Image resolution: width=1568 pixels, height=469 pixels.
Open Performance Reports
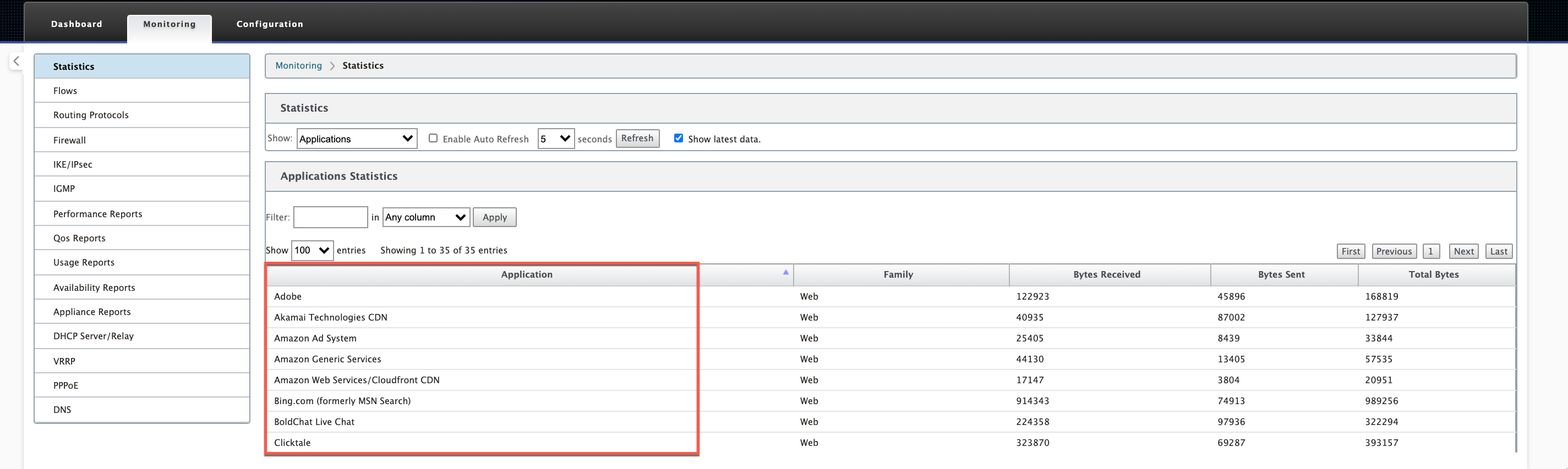click(x=142, y=213)
